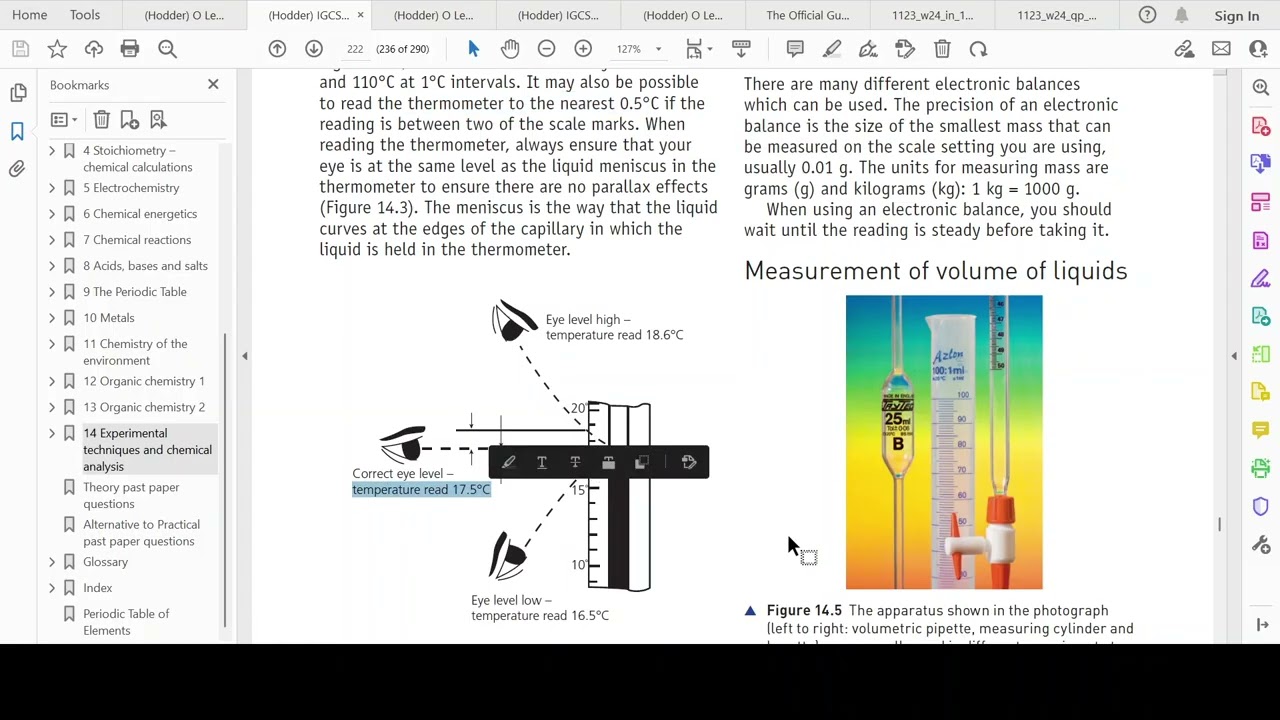Collapse the right tools pane arrow

1234,356
